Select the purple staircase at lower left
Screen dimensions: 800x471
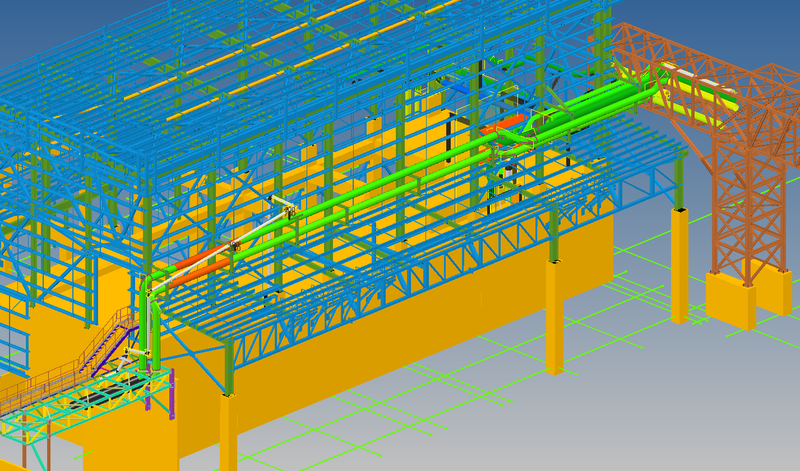[x=108, y=340]
